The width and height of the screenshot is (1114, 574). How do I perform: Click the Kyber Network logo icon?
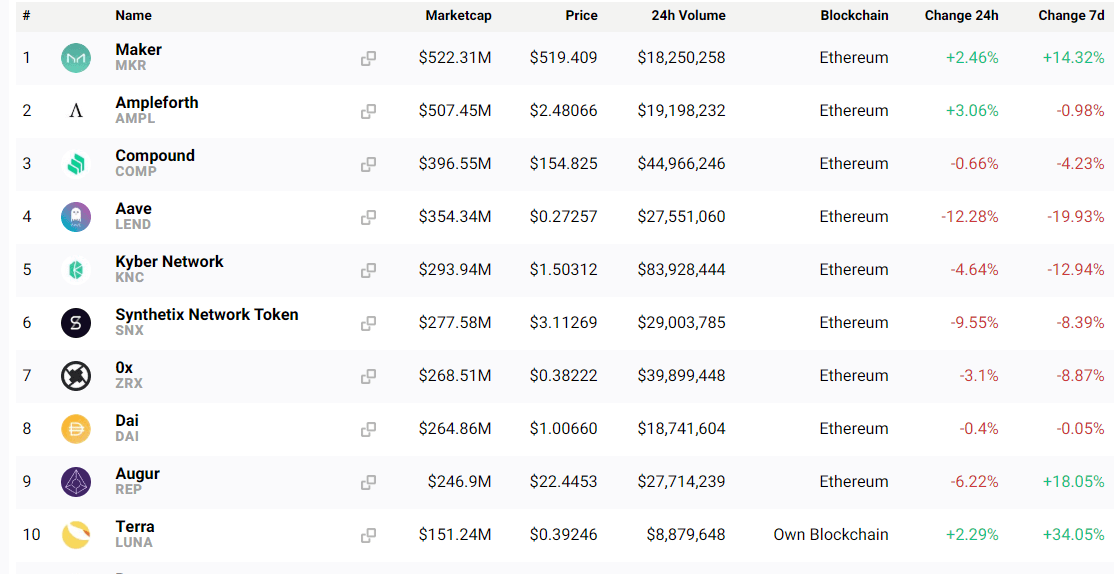click(76, 270)
